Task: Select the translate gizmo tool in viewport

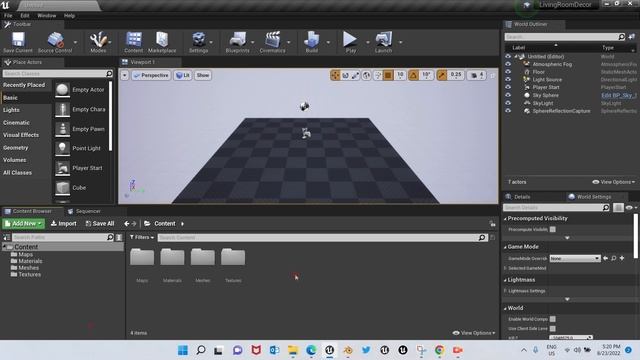Action: pos(335,75)
